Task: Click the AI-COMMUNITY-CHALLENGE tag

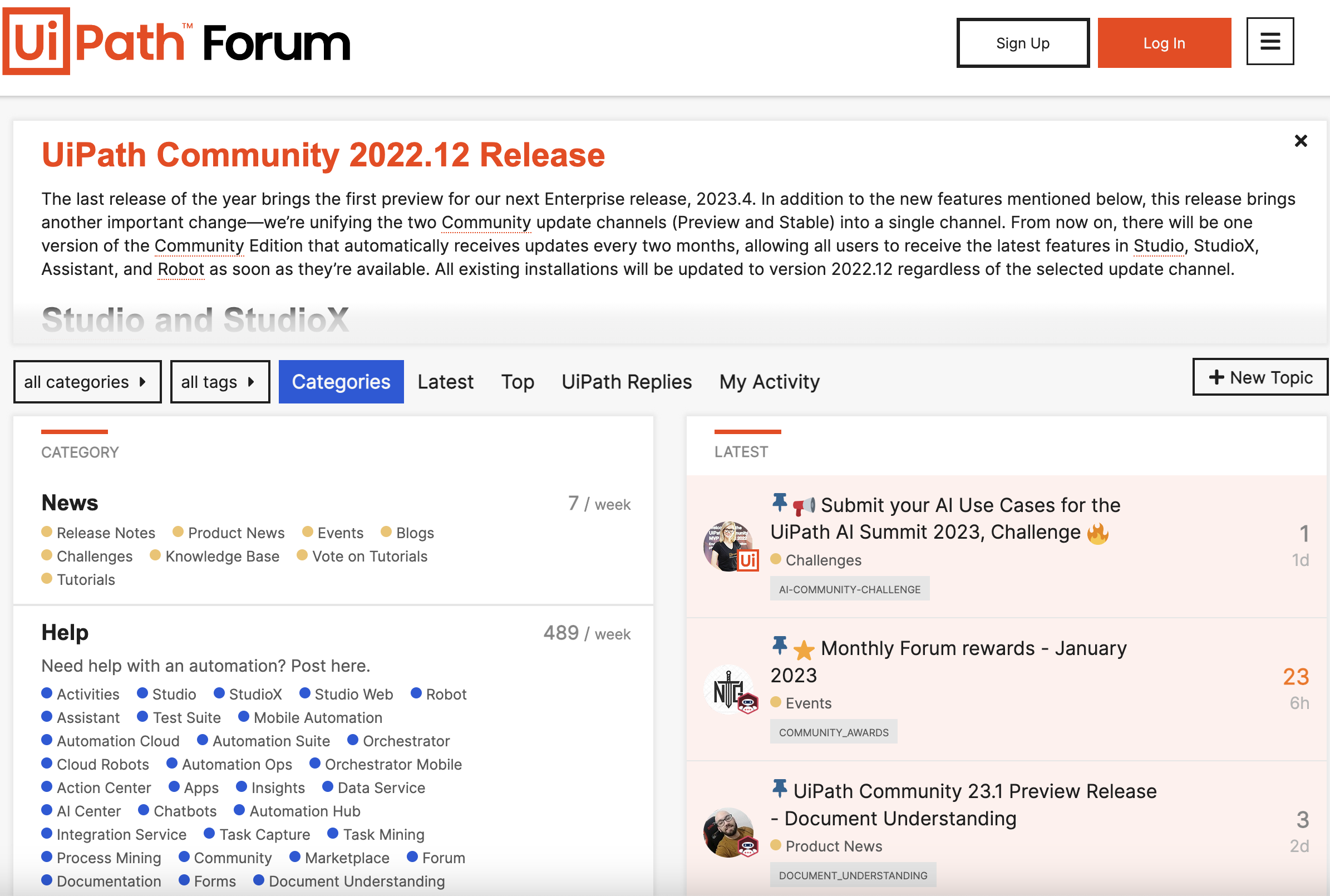Action: coord(849,589)
